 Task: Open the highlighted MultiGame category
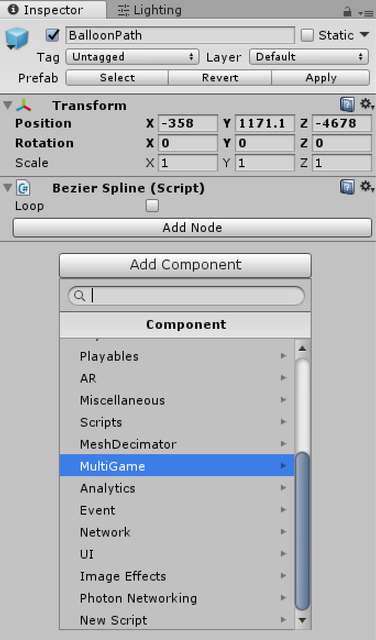point(177,466)
